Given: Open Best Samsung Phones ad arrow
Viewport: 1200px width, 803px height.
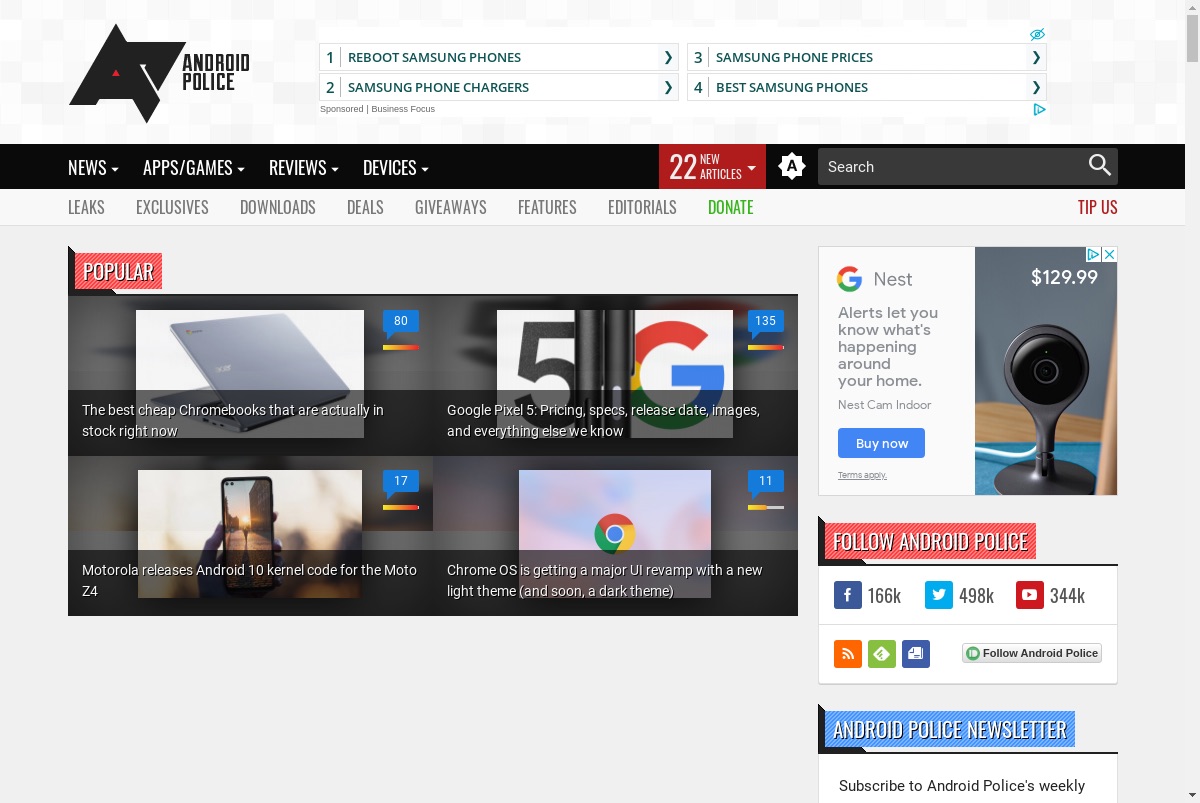Looking at the screenshot, I should [1036, 87].
